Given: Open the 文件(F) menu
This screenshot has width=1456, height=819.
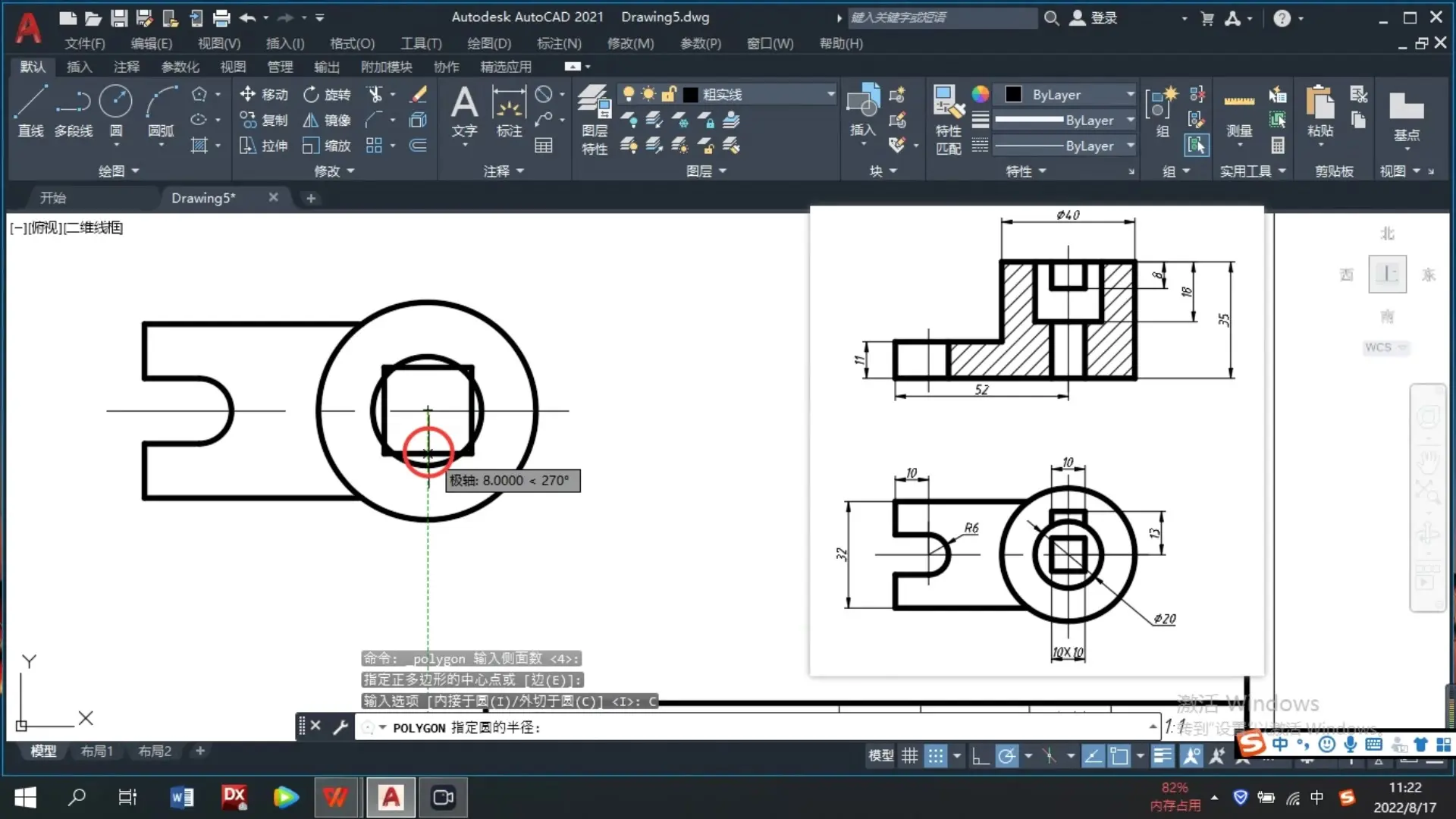Looking at the screenshot, I should 84,43.
